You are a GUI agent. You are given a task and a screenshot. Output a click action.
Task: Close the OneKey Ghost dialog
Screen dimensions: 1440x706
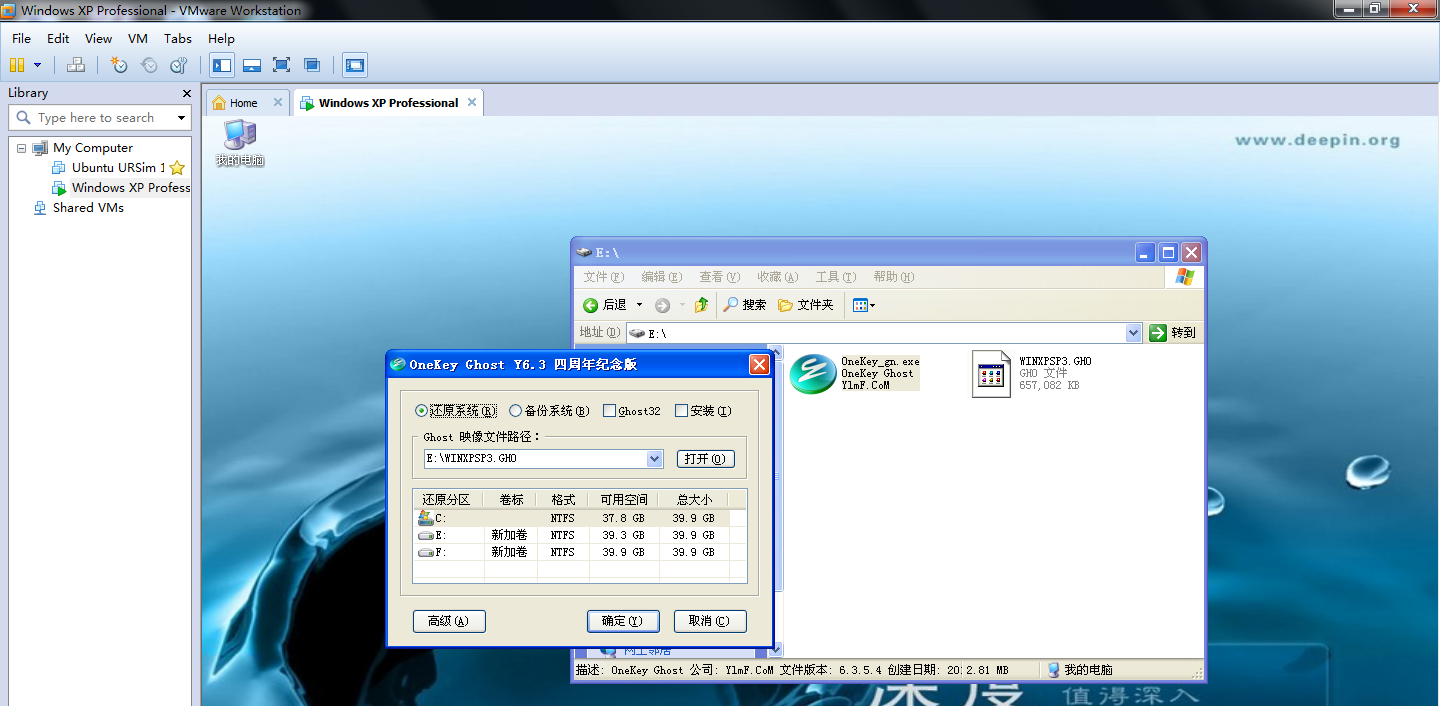pos(759,365)
